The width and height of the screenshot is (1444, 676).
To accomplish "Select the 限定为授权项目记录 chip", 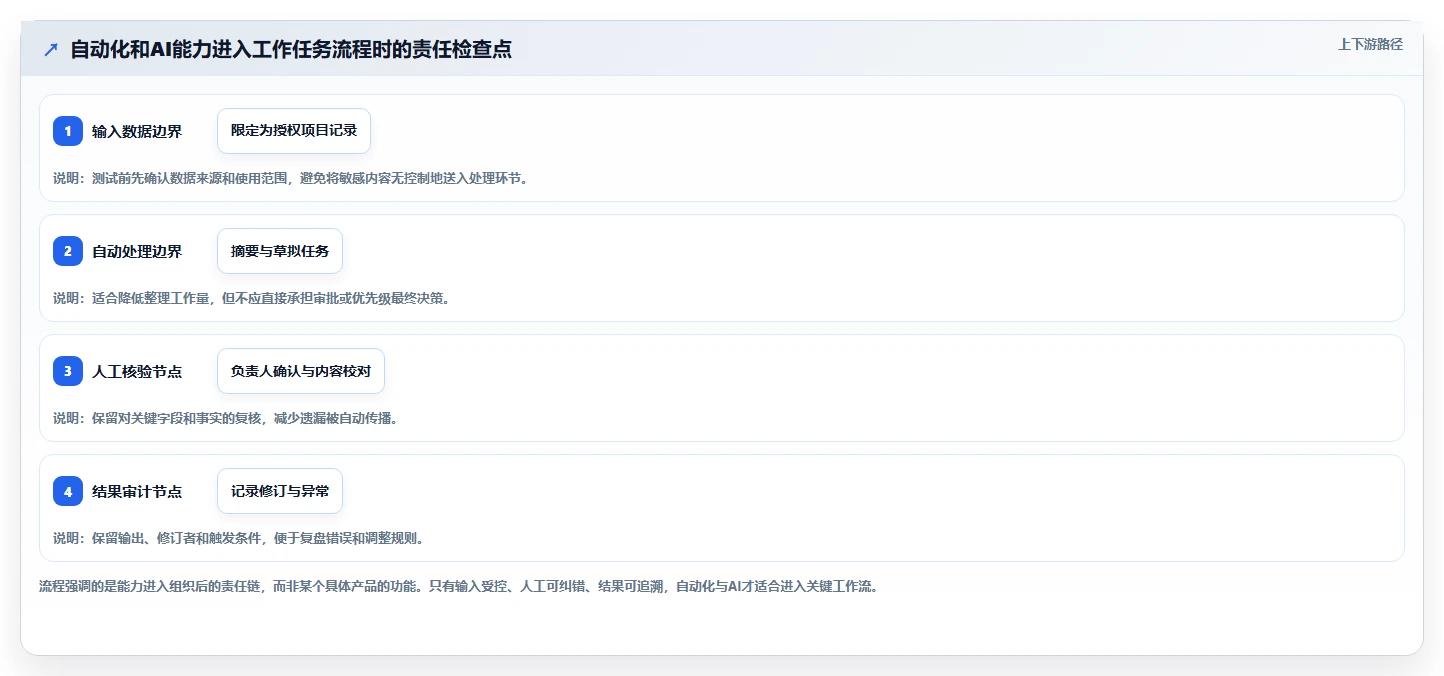I will (x=294, y=131).
